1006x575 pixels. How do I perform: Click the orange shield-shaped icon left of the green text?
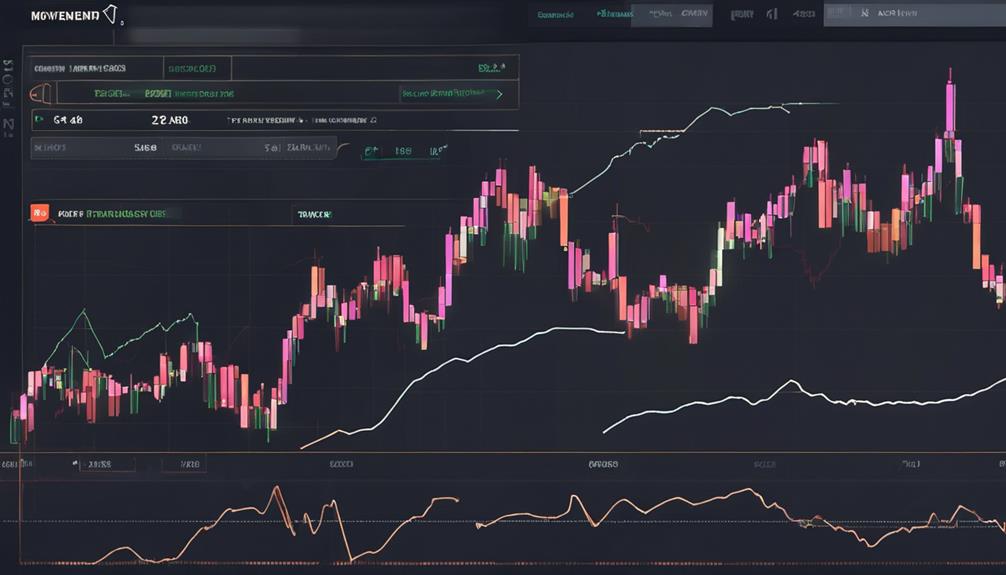point(40,94)
